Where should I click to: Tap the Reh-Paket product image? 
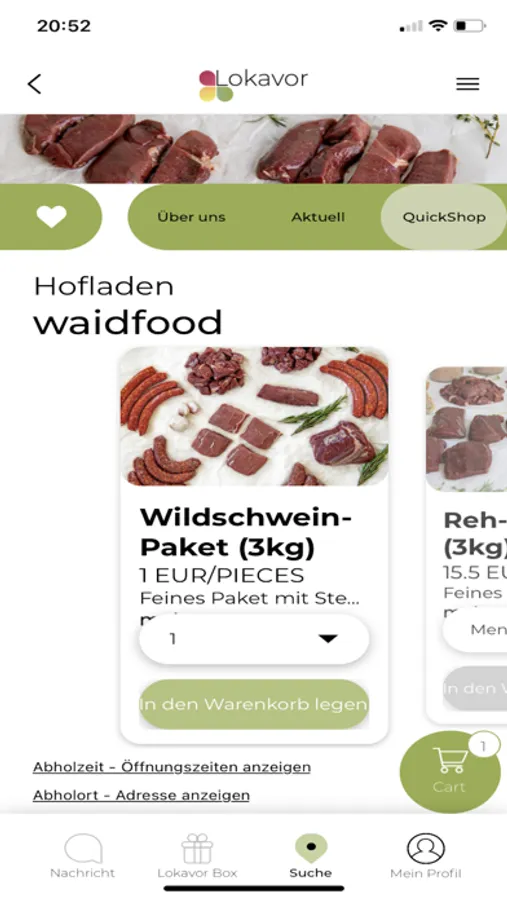(466, 429)
